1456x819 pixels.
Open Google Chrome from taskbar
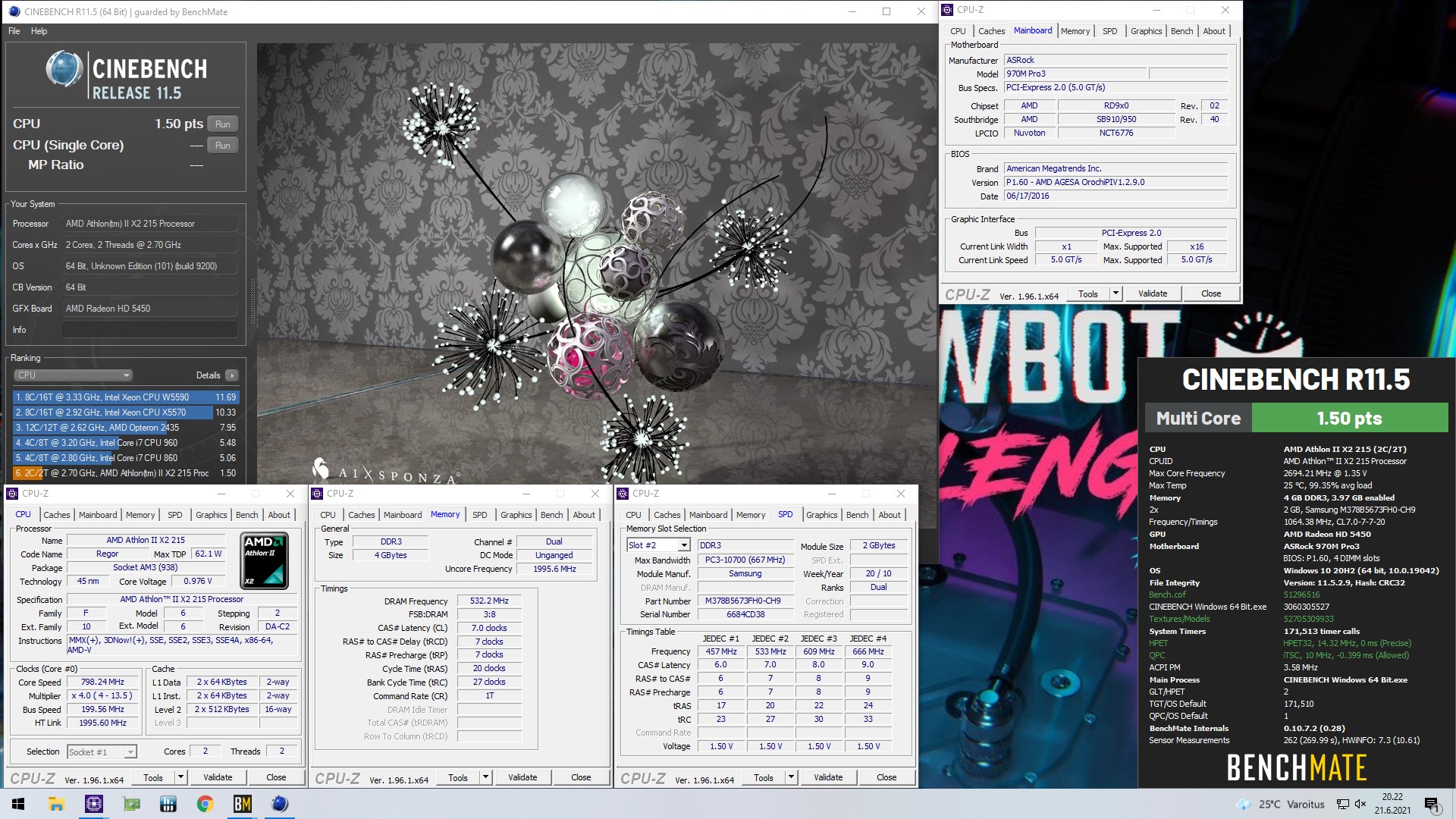205,804
